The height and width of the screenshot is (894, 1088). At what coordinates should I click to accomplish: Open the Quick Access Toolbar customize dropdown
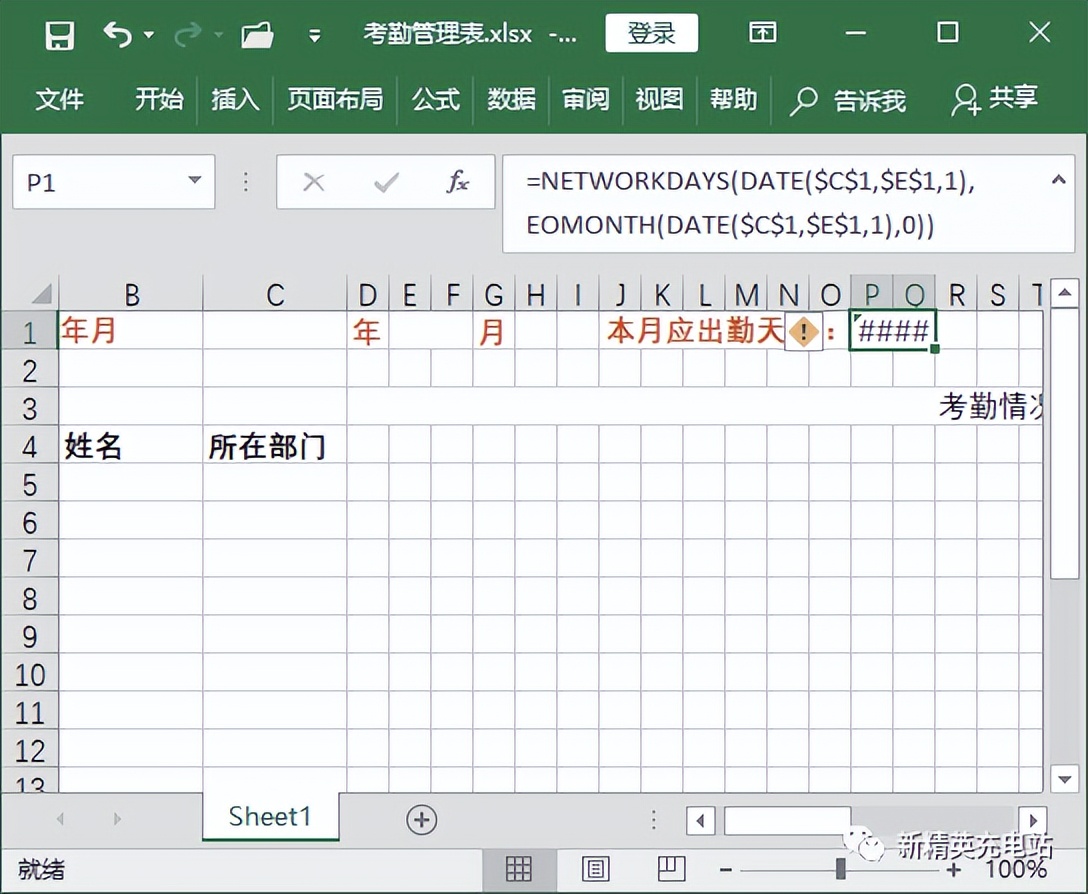314,33
